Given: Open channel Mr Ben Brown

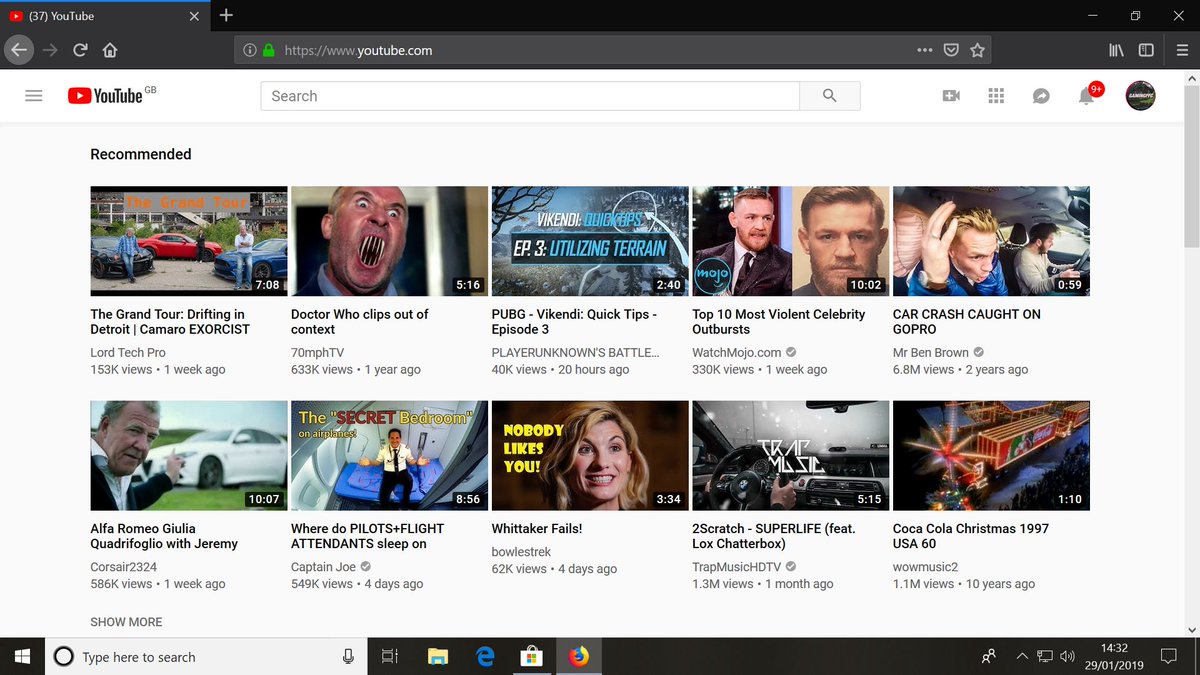Looking at the screenshot, I should 931,353.
